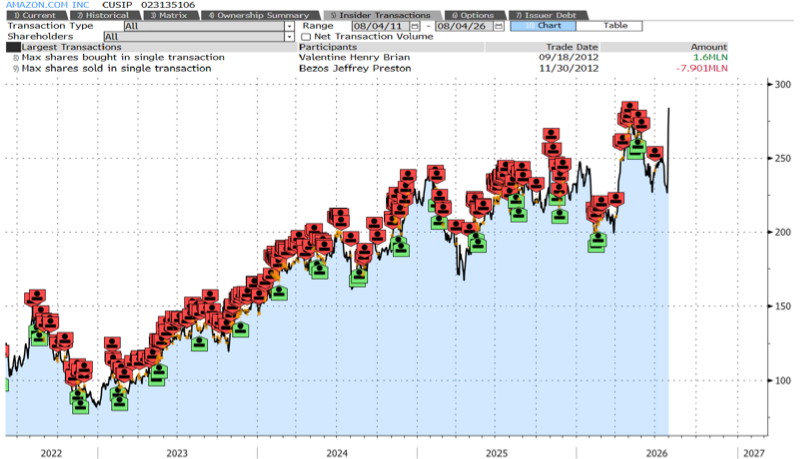Click participant Valentine Henry Brian
This screenshot has width=800, height=459.
[x=354, y=58]
